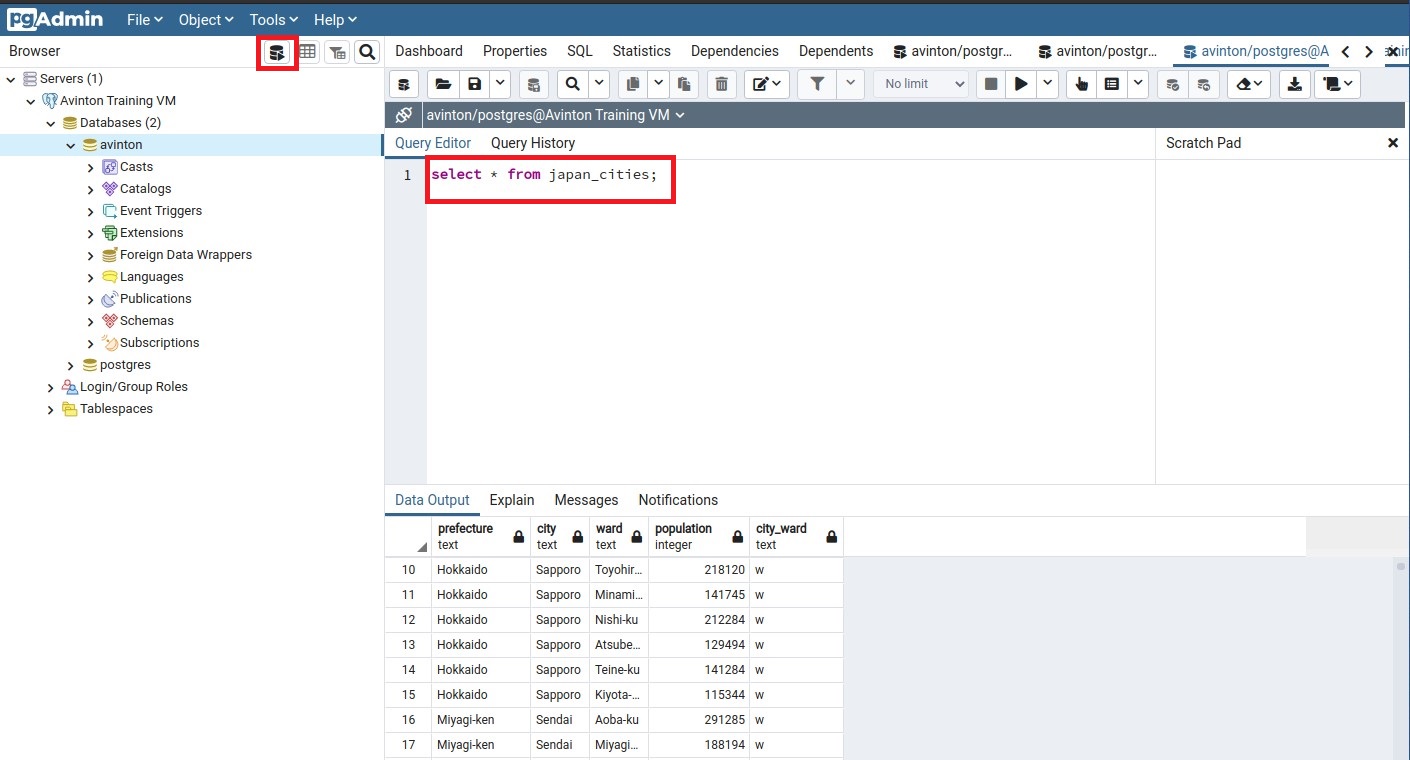
Task: Select the Extensions tree item
Action: pos(151,233)
